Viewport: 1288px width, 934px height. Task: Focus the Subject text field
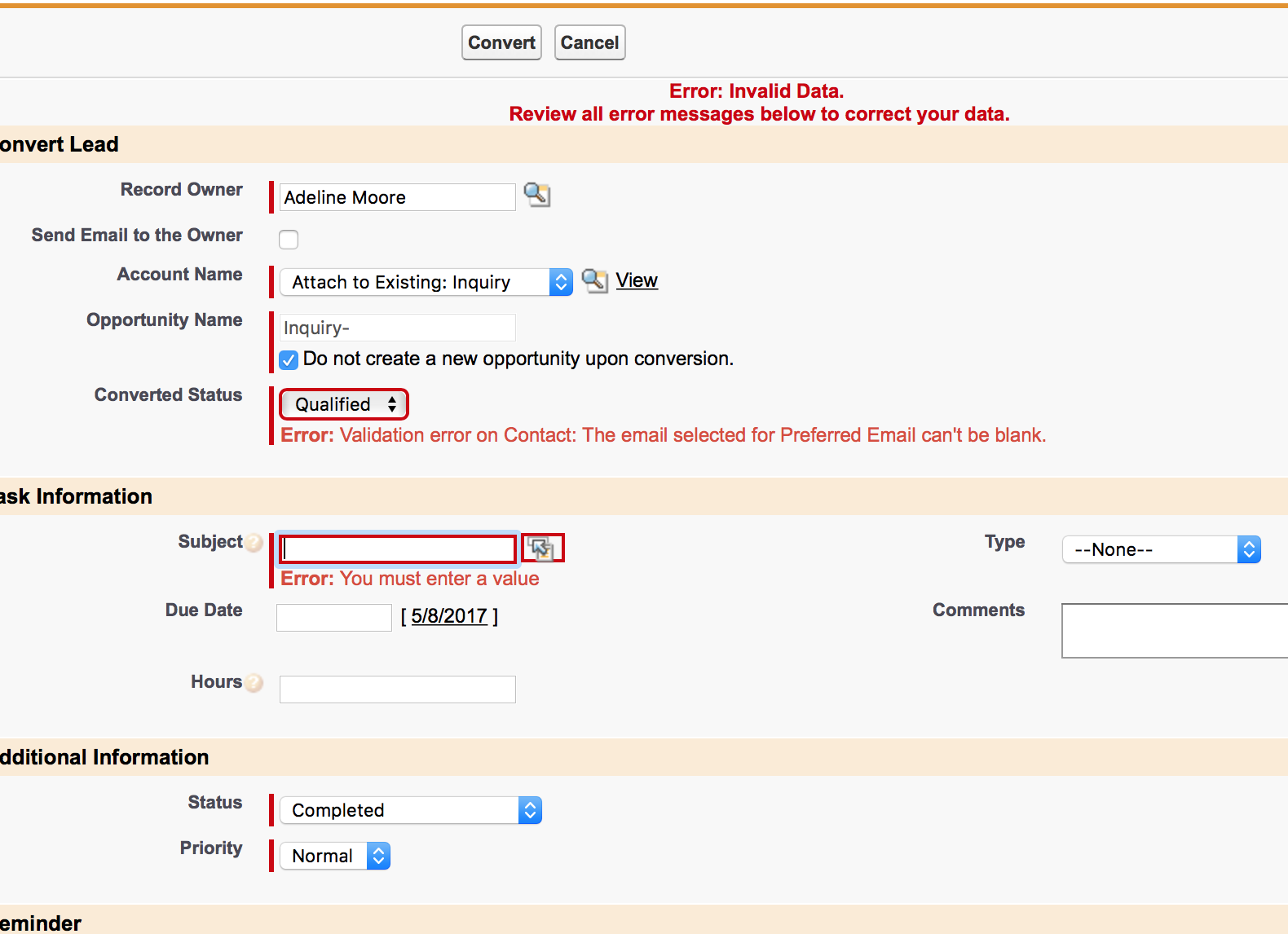(x=398, y=549)
